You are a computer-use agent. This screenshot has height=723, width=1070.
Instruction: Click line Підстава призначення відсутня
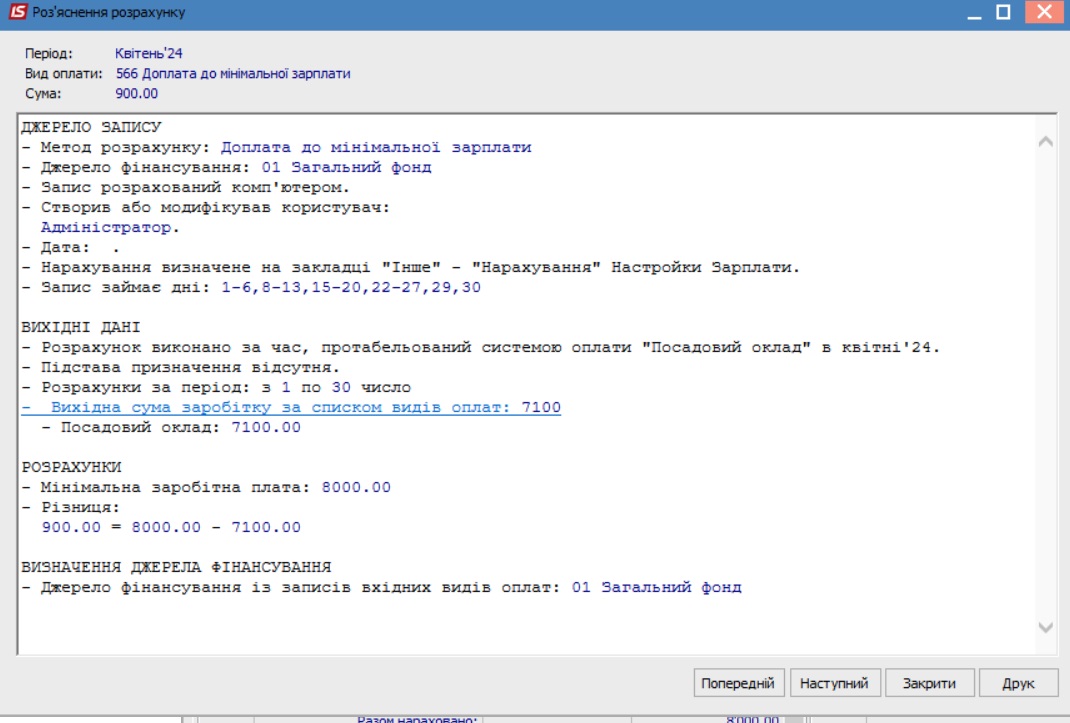click(x=181, y=367)
